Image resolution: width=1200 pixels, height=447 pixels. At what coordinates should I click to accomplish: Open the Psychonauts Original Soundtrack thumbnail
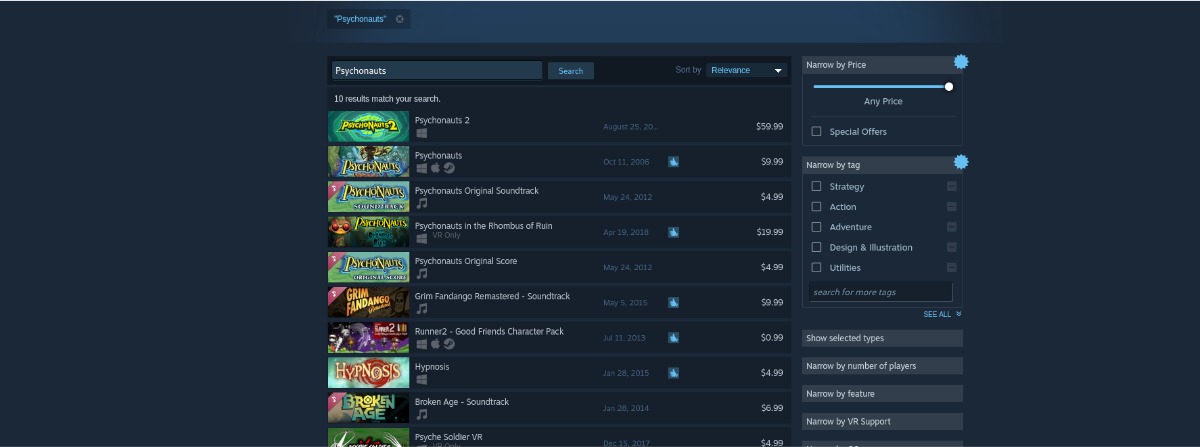click(368, 196)
